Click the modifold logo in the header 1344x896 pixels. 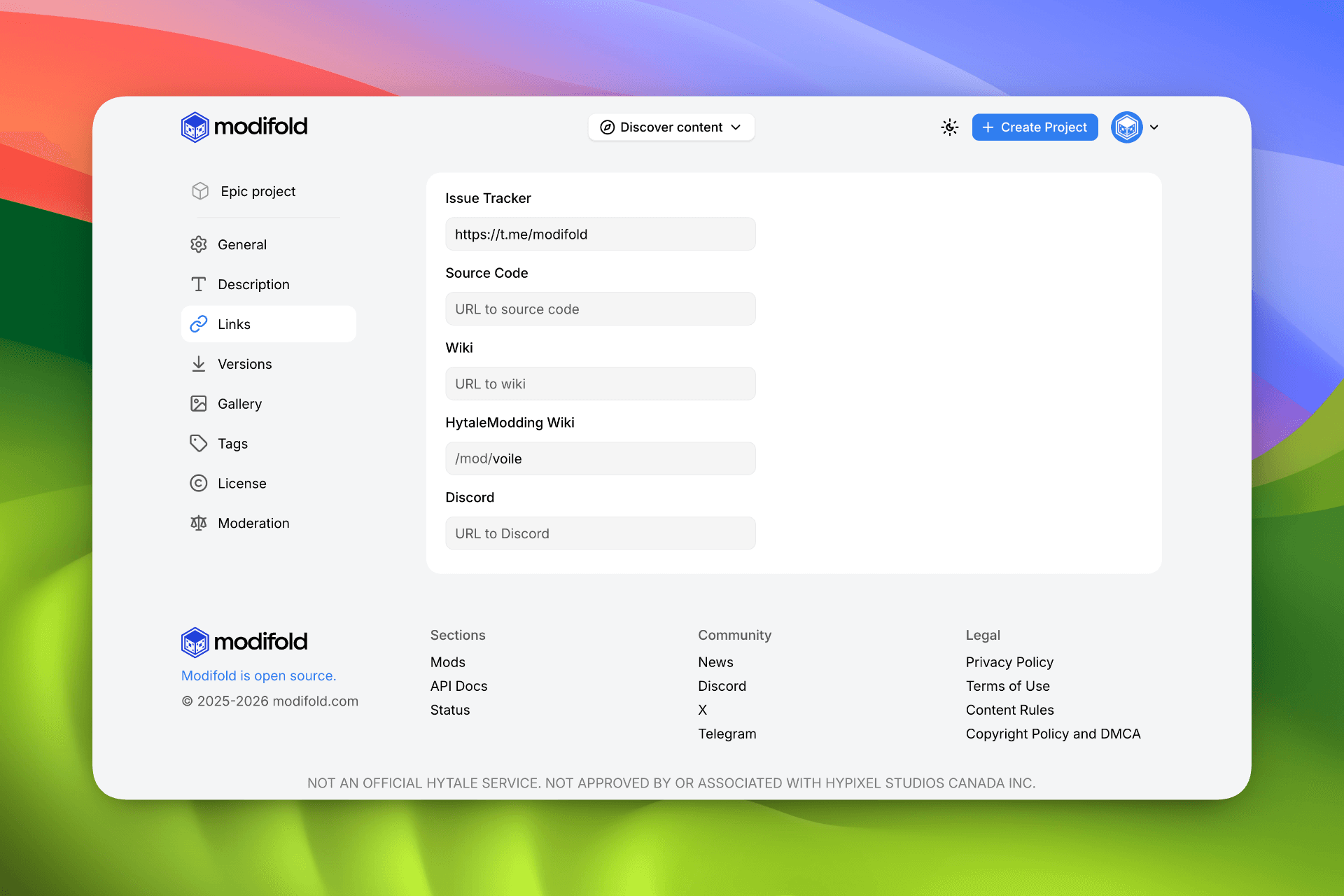244,127
